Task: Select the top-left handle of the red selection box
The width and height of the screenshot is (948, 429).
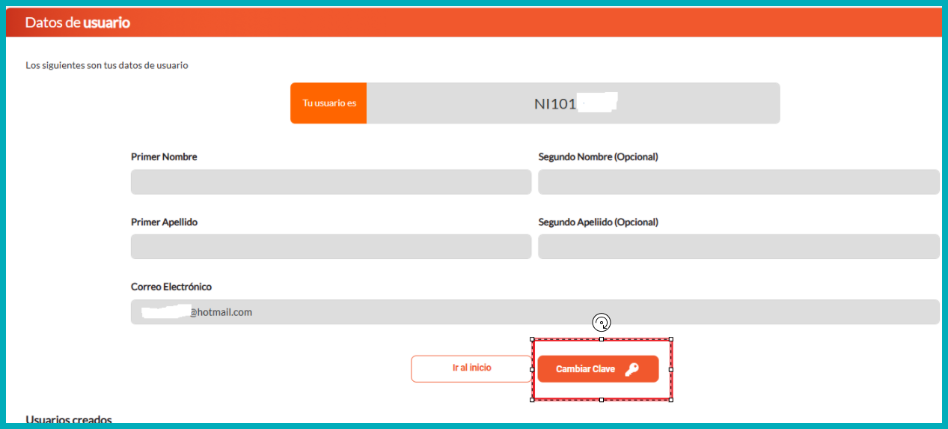Action: (532, 340)
